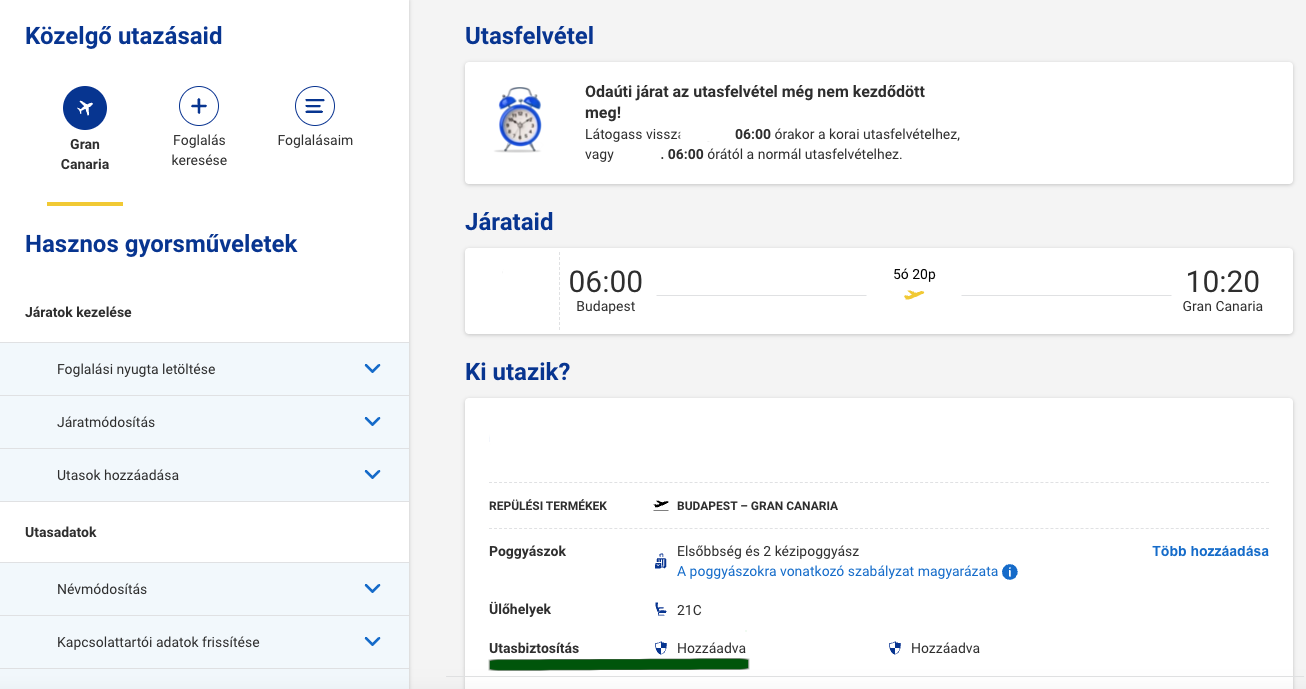The height and width of the screenshot is (689, 1306).
Task: Click the info icon beside baggage policy
Action: coord(1010,572)
